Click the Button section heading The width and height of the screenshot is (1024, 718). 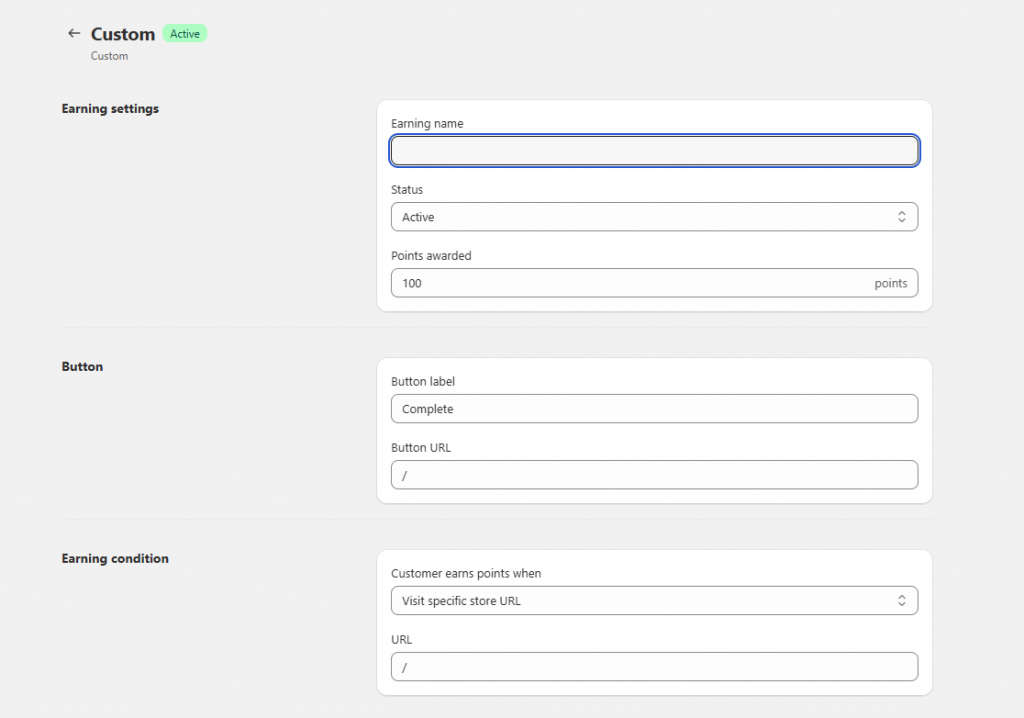(x=82, y=366)
